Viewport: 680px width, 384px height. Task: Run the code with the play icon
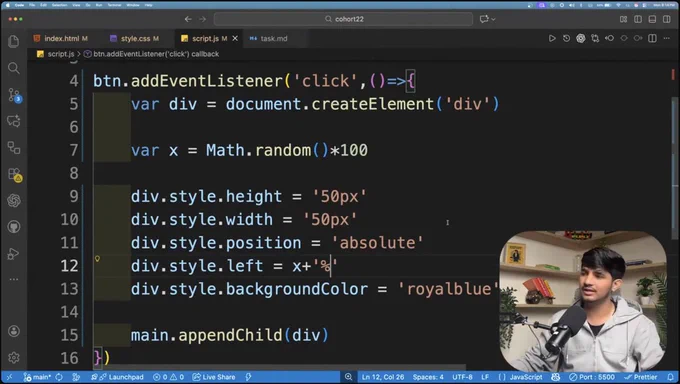click(552, 38)
